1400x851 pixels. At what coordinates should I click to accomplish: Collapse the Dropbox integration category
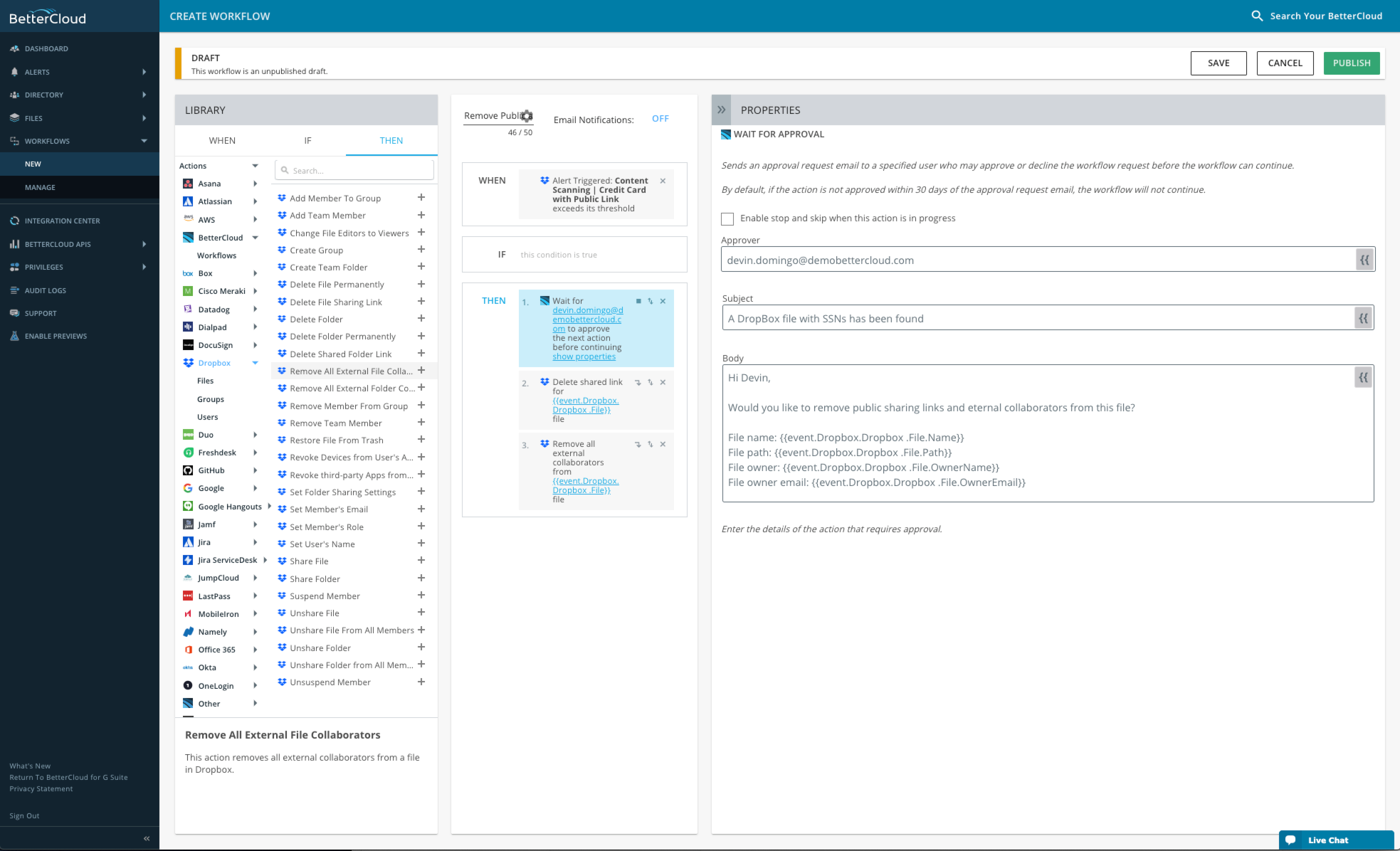[x=255, y=363]
